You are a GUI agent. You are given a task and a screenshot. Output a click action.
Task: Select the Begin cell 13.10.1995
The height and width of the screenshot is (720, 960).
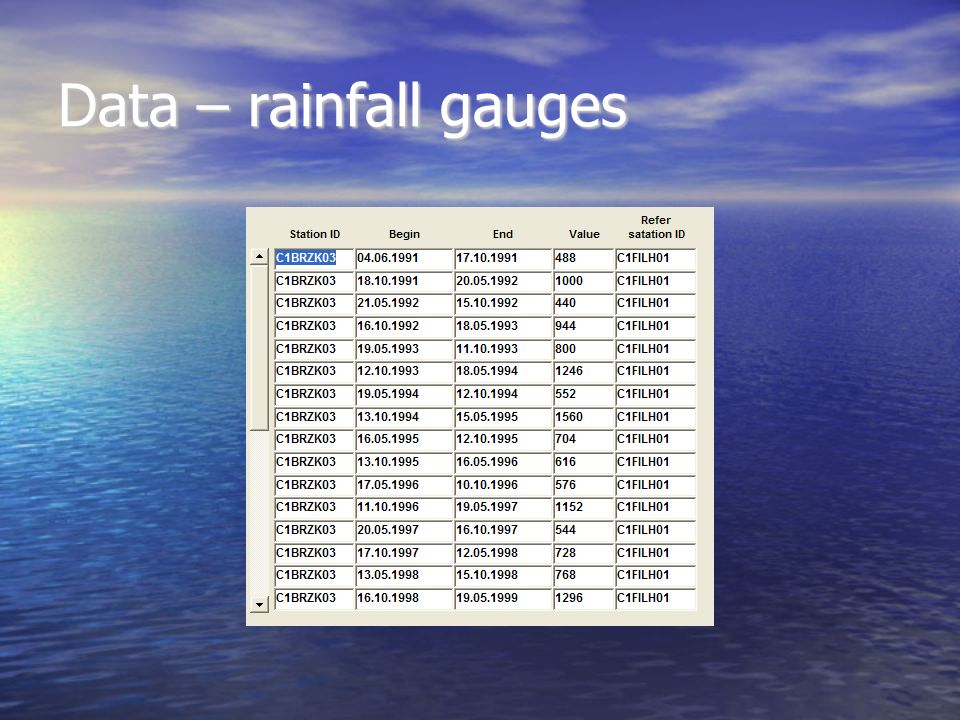pyautogui.click(x=404, y=462)
